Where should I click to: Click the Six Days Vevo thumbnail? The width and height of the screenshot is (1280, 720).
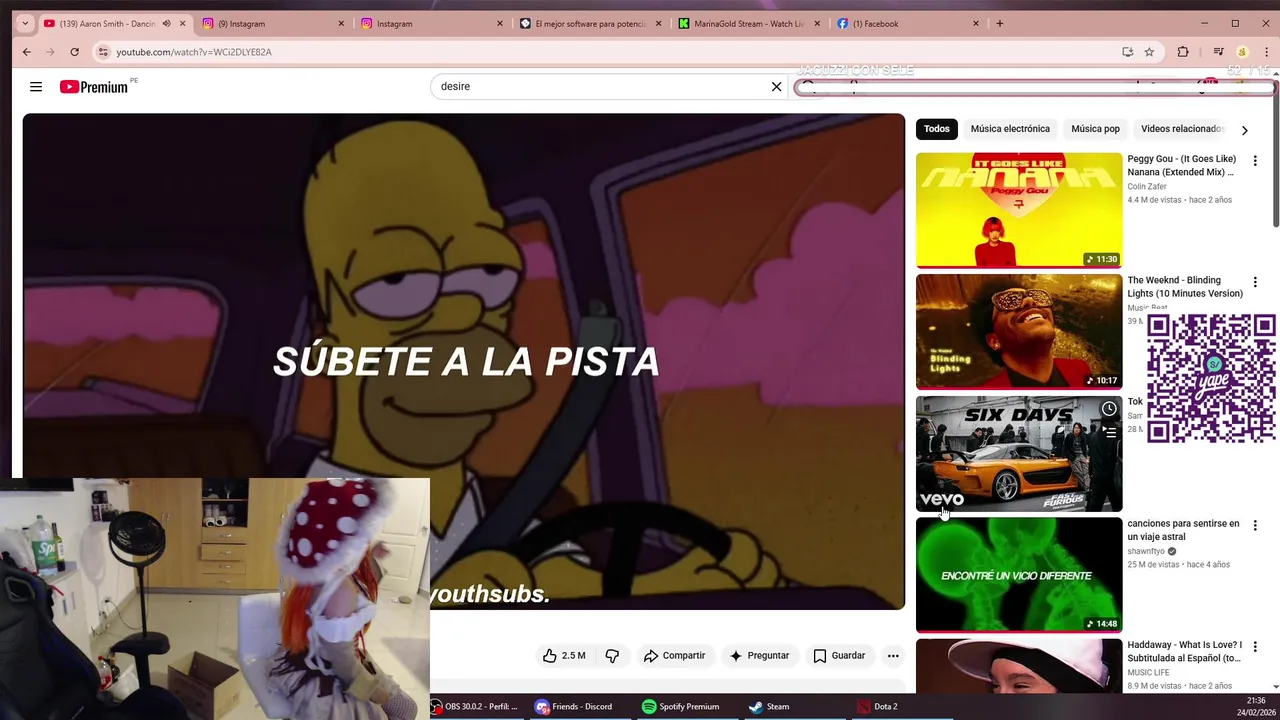tap(1019, 454)
